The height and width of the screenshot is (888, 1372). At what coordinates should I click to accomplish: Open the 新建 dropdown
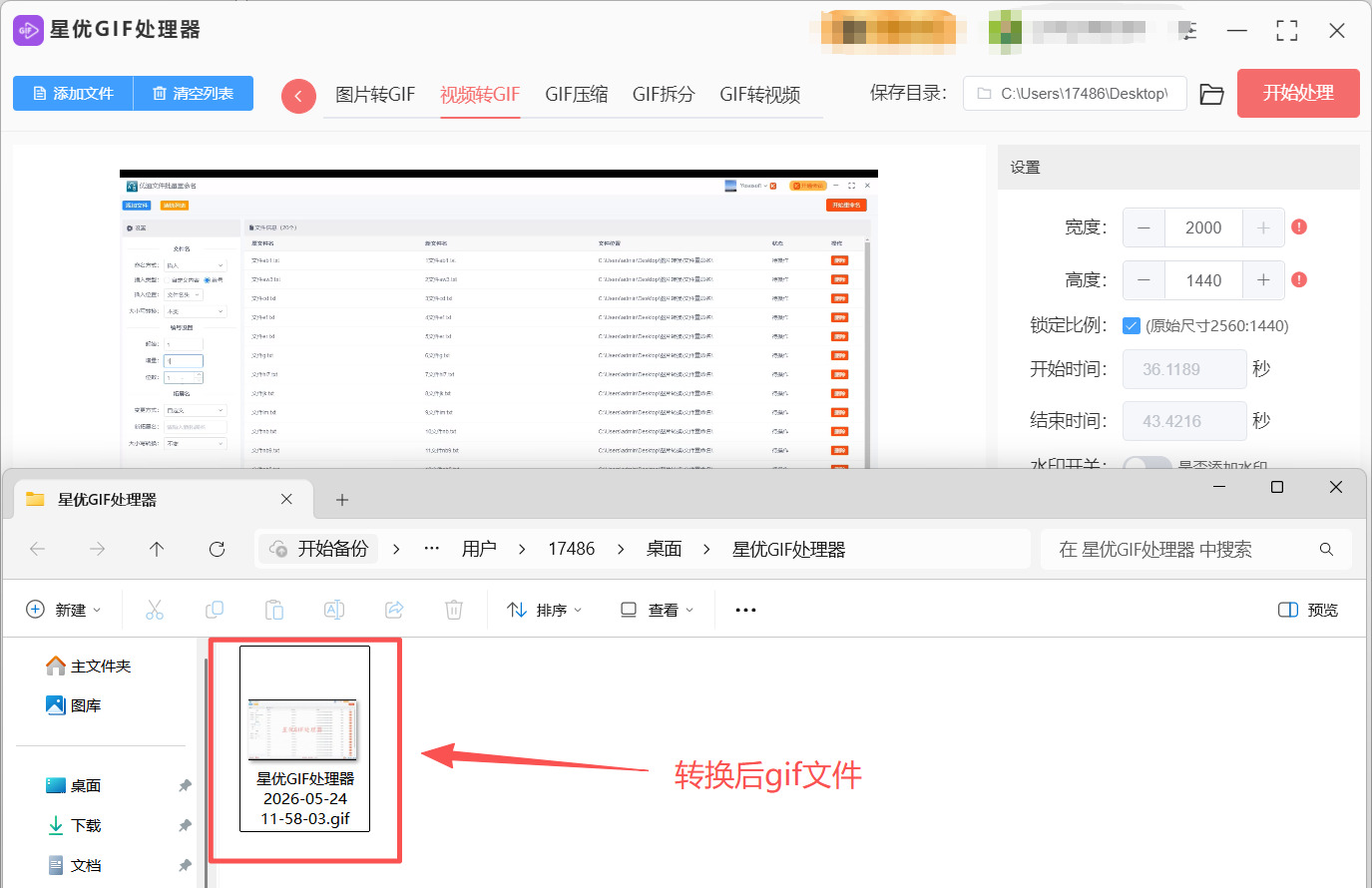[x=63, y=610]
